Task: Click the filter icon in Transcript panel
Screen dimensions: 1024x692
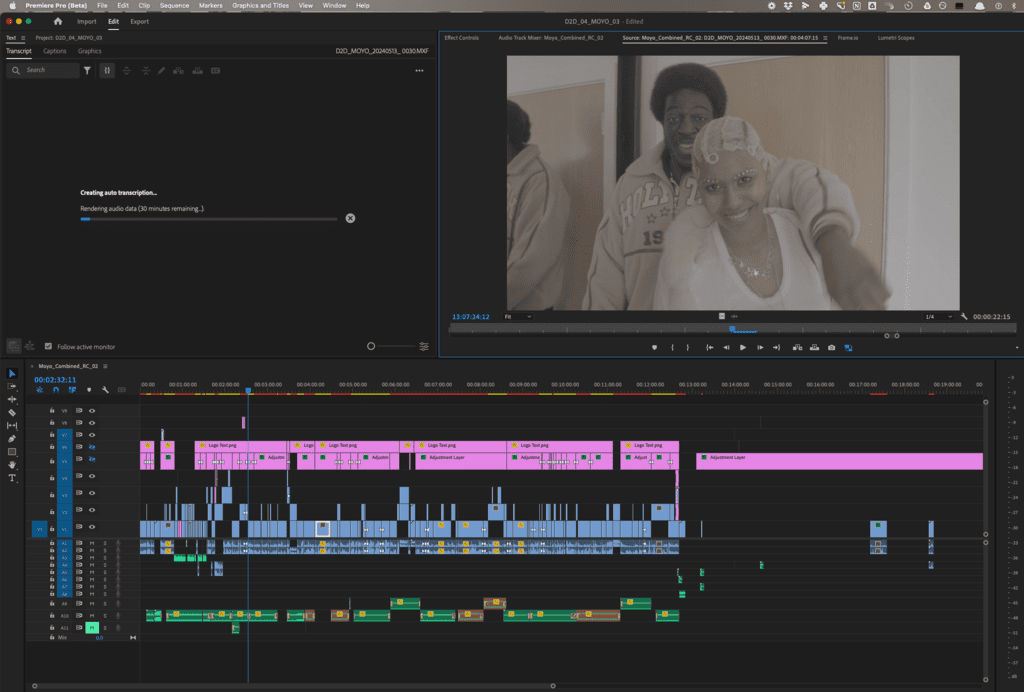Action: coord(87,71)
